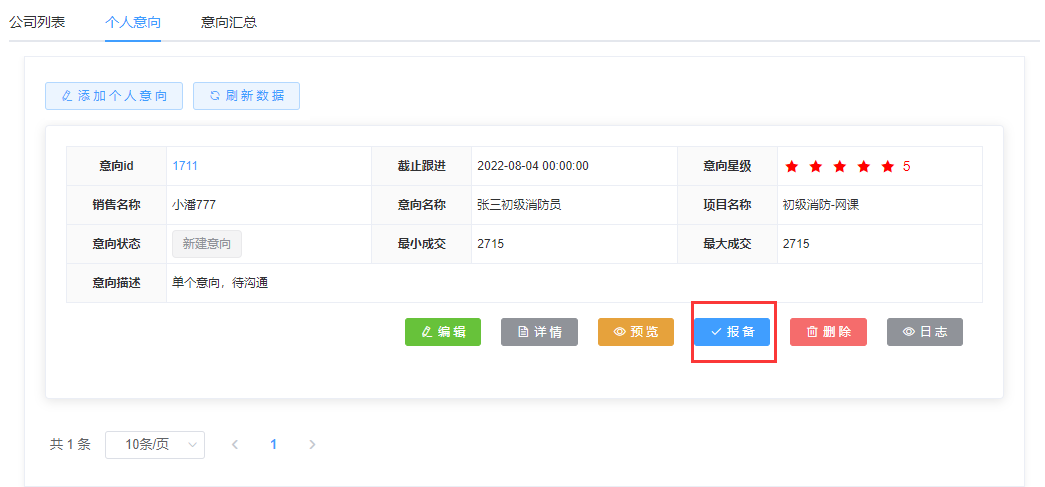
Task: Open the 意向汇总 tab
Action: click(x=229, y=21)
